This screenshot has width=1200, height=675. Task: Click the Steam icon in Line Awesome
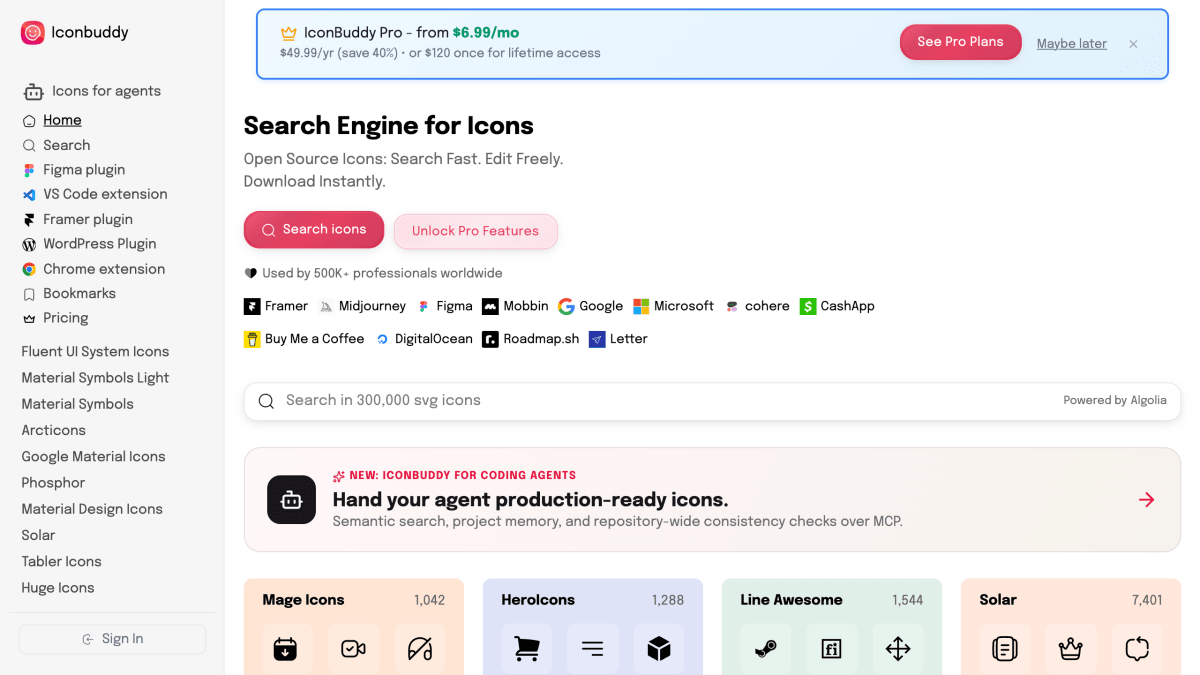pos(765,649)
